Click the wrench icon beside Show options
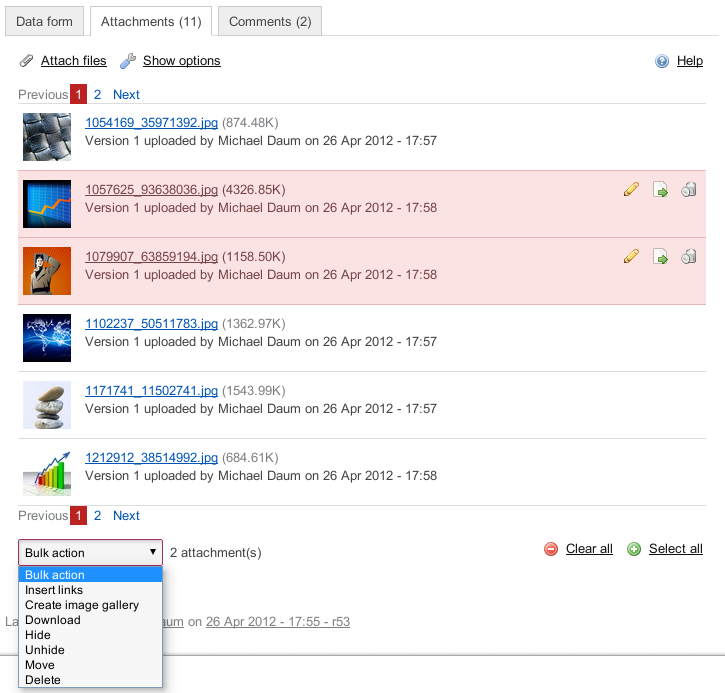The width and height of the screenshot is (725, 693). pyautogui.click(x=128, y=61)
